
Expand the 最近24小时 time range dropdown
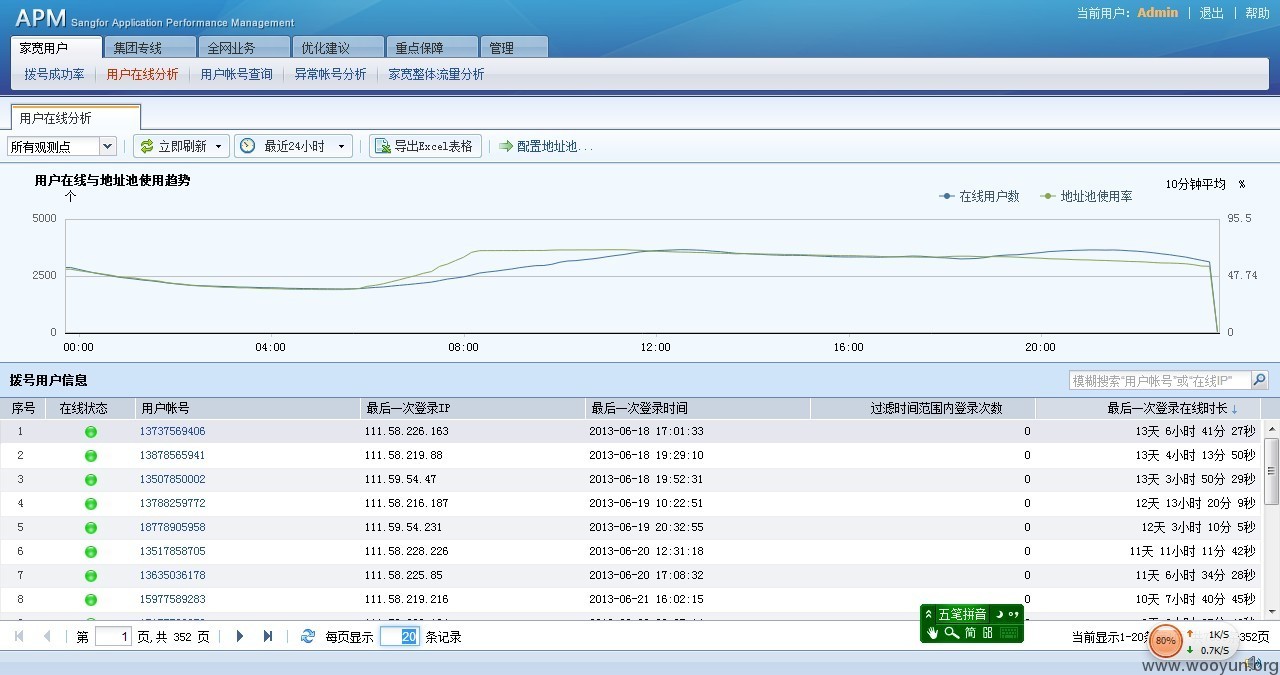(x=341, y=147)
